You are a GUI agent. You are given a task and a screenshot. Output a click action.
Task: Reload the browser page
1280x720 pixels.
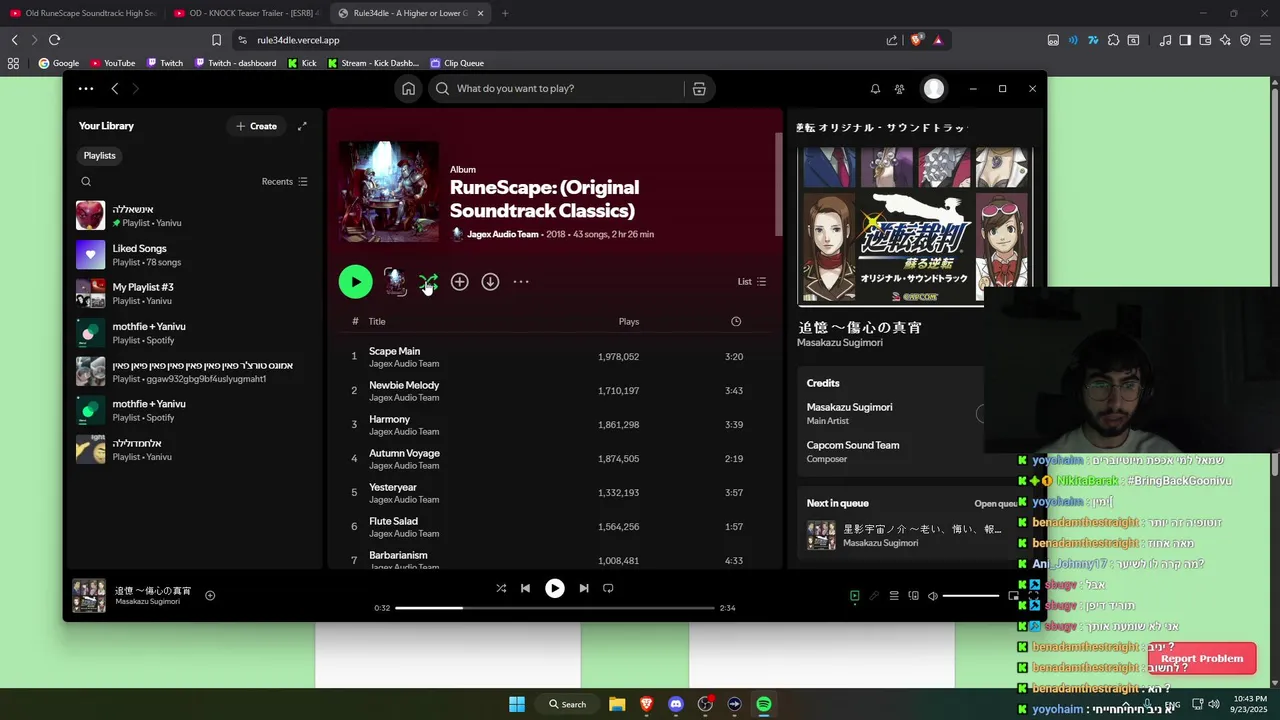point(54,40)
